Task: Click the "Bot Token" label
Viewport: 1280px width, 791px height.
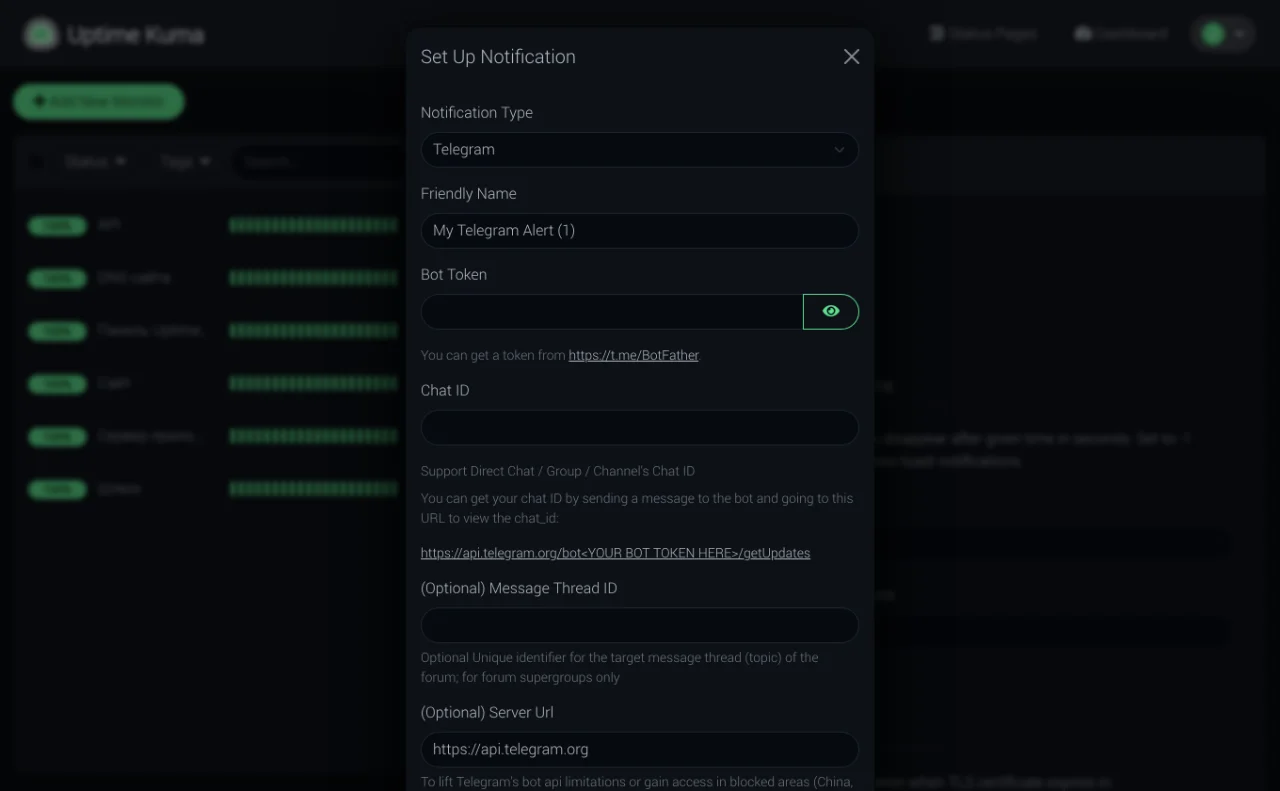Action: 454,275
